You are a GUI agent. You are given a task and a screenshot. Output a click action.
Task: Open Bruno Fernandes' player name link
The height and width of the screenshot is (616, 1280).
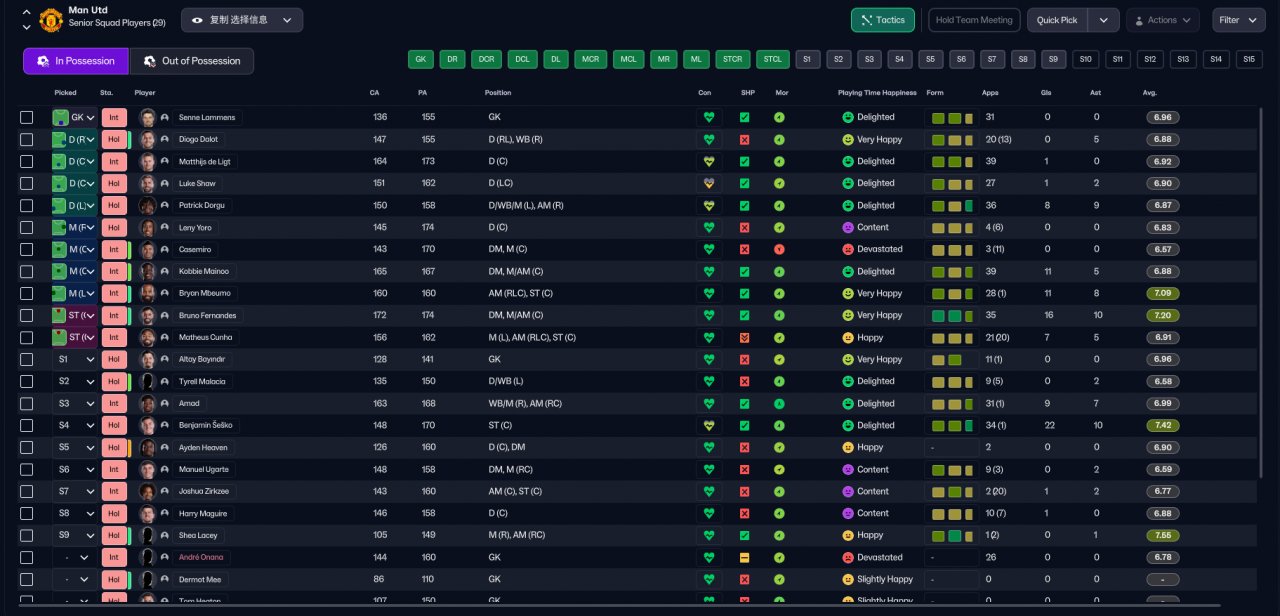208,315
